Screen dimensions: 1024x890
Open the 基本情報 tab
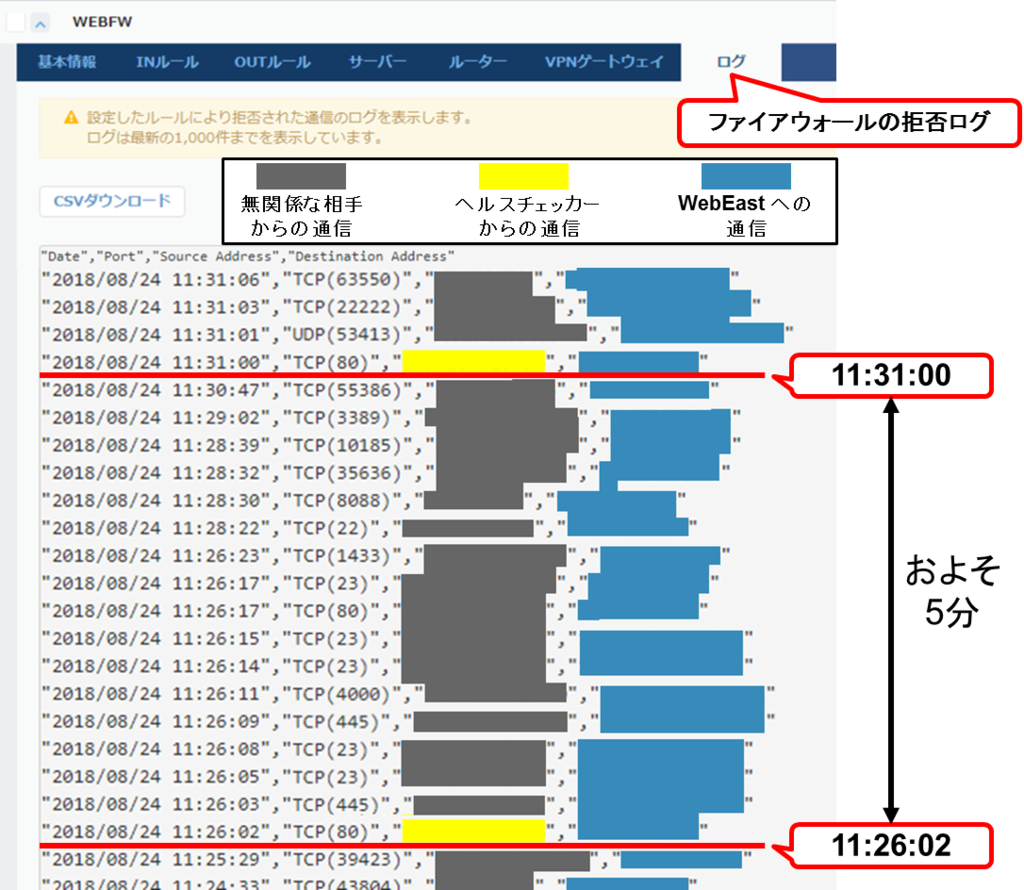[67, 62]
